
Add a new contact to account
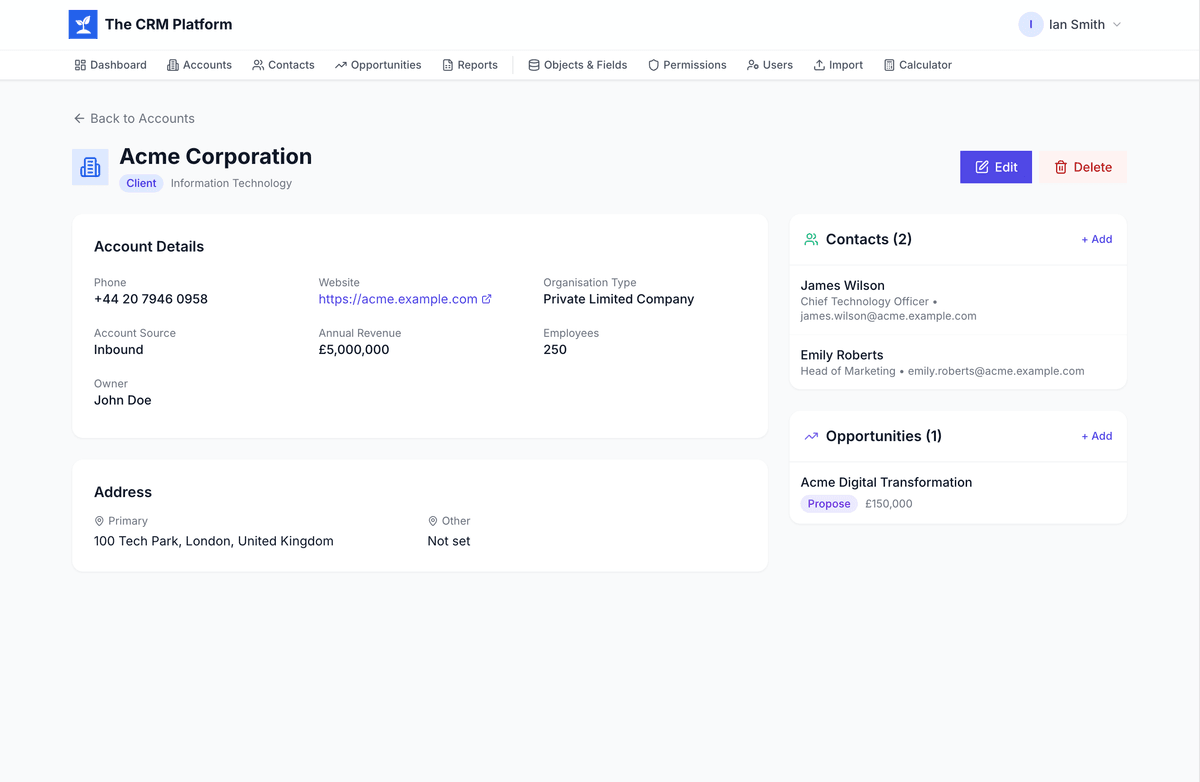click(x=1096, y=240)
